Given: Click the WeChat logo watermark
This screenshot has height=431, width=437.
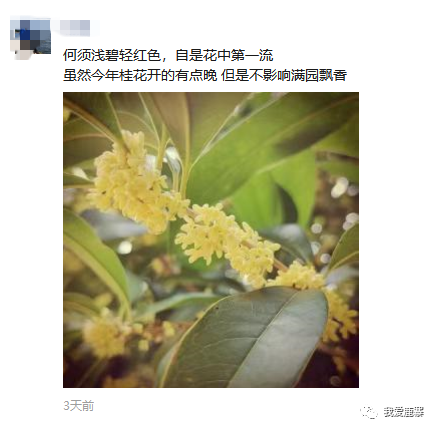Looking at the screenshot, I should click(370, 412).
